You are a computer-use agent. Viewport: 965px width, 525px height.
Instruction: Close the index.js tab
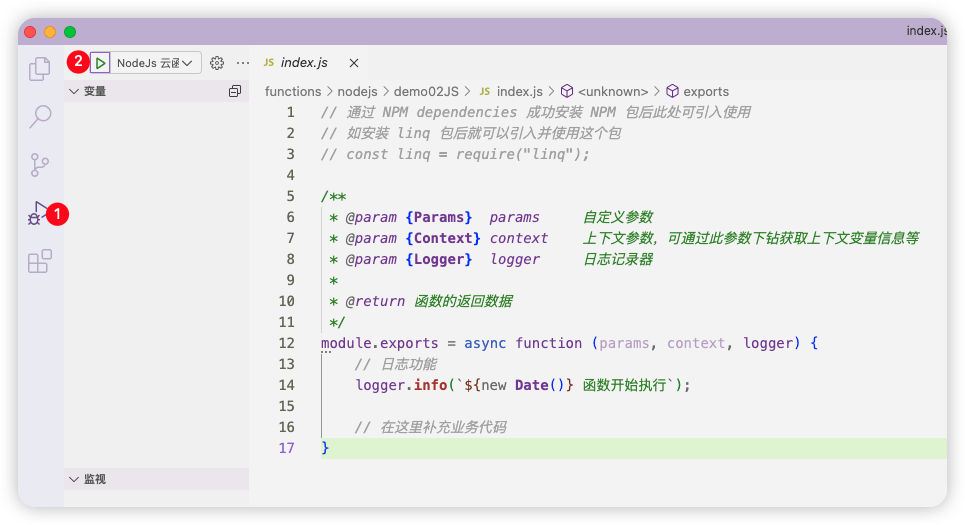point(354,63)
